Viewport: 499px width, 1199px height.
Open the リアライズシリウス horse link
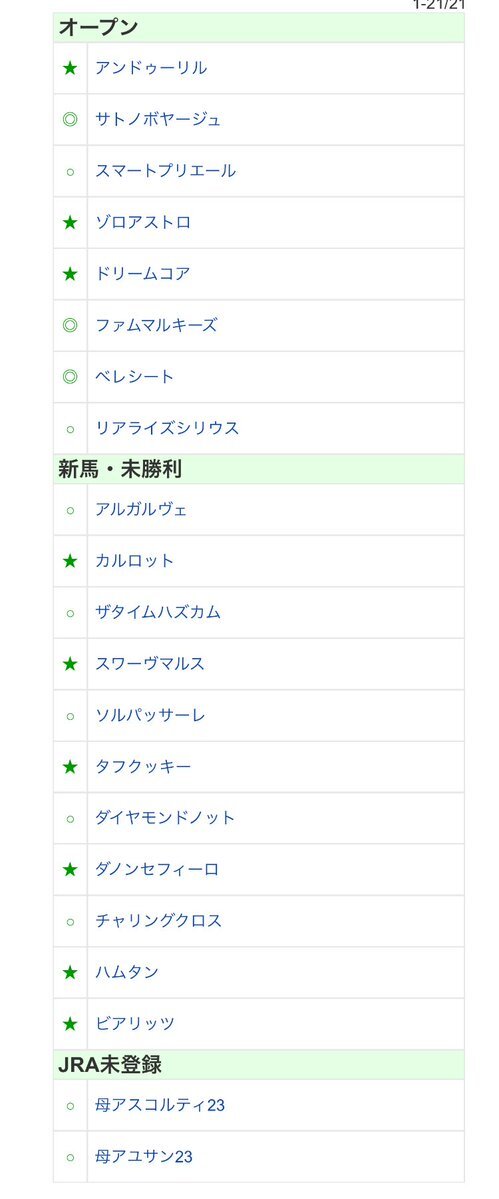(x=167, y=428)
